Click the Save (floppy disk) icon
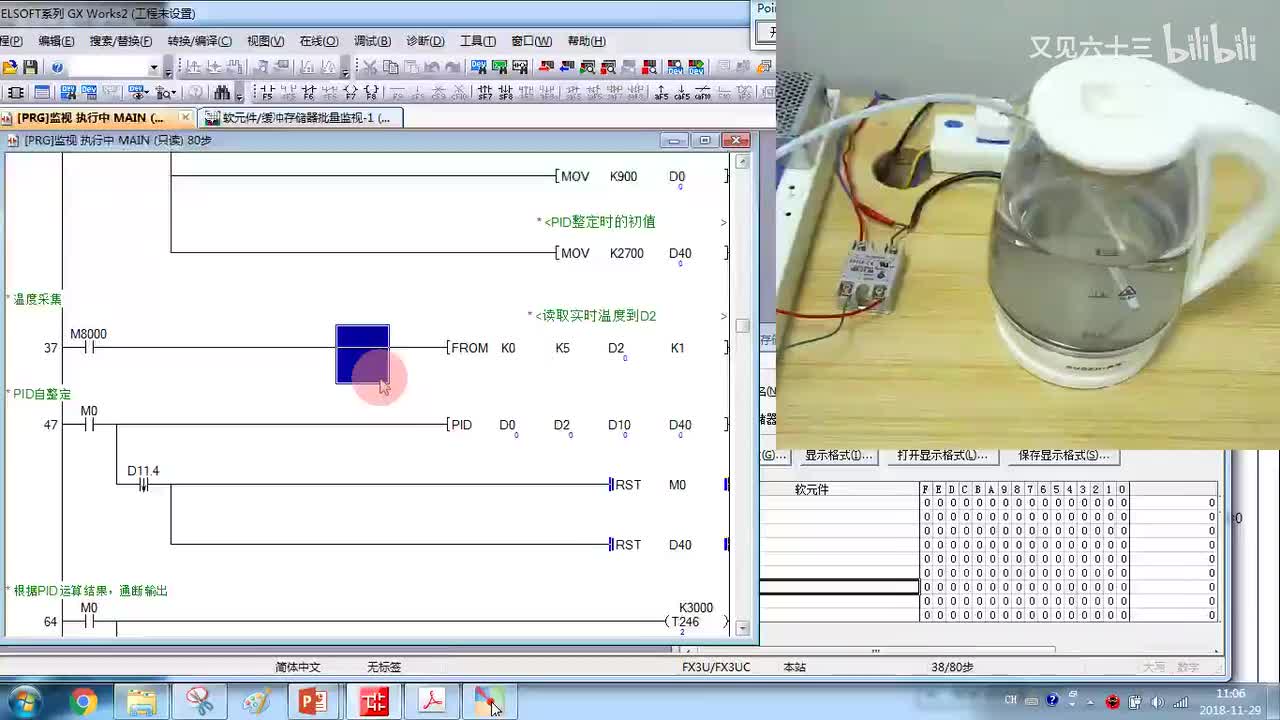 [31, 68]
